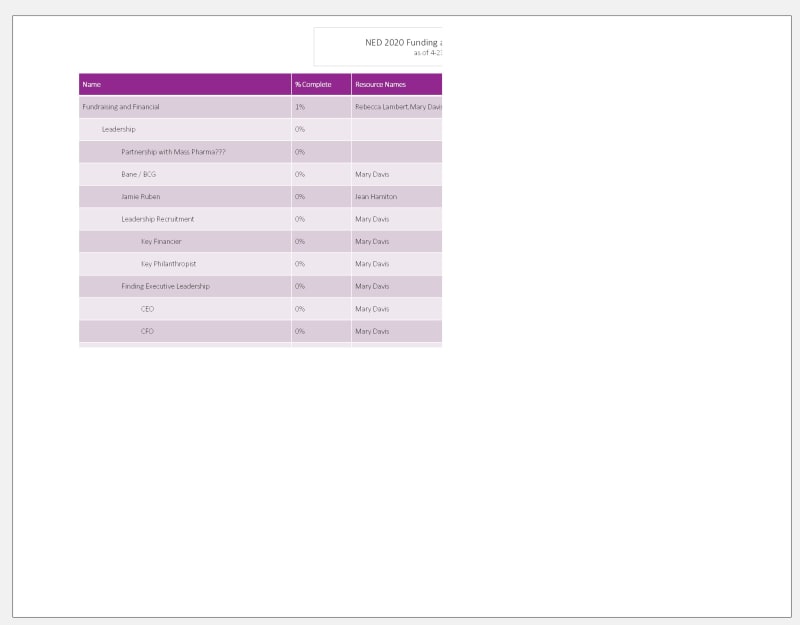Screen dimensions: 800x625
Task: Click 0% in the Key Financier row
Action: (x=299, y=242)
